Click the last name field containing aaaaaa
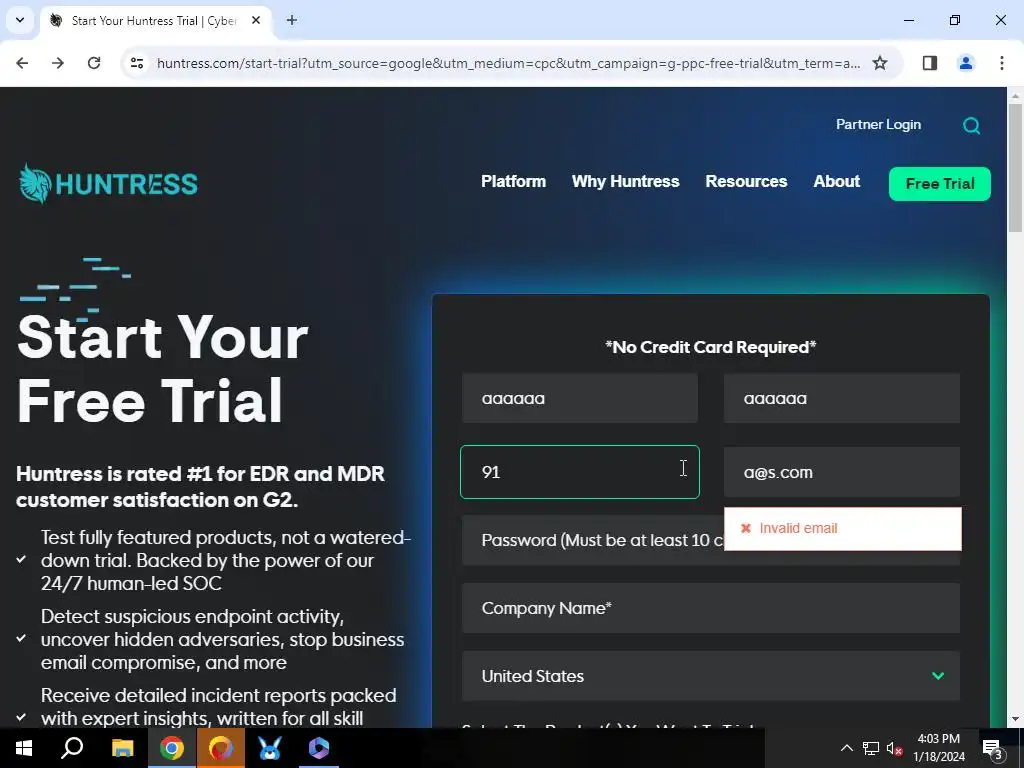The width and height of the screenshot is (1024, 768). tap(842, 398)
